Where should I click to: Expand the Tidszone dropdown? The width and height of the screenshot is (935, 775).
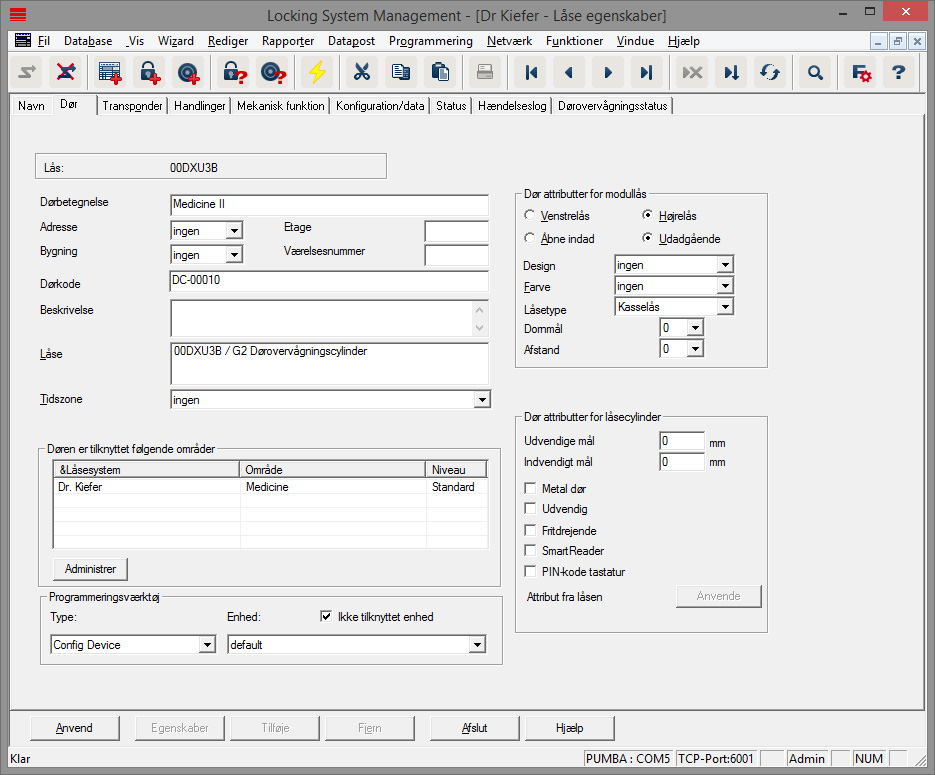coord(482,400)
